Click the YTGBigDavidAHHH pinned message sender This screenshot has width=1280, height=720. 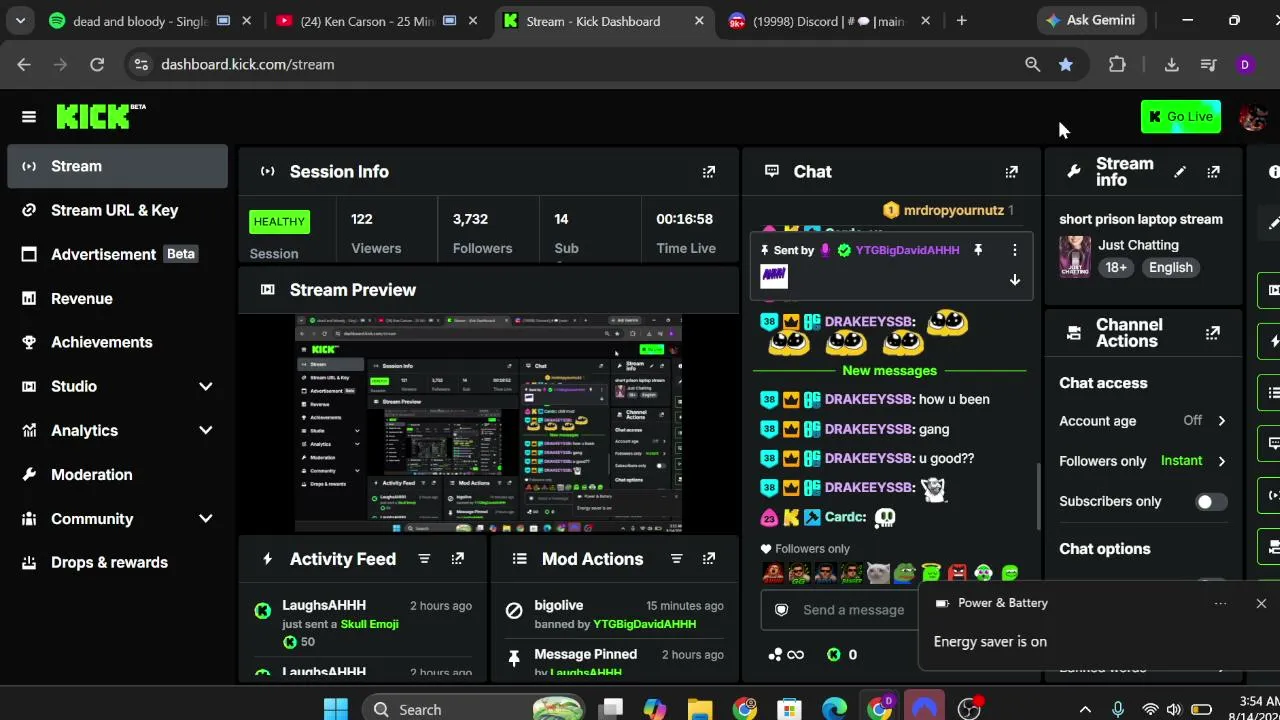[908, 250]
